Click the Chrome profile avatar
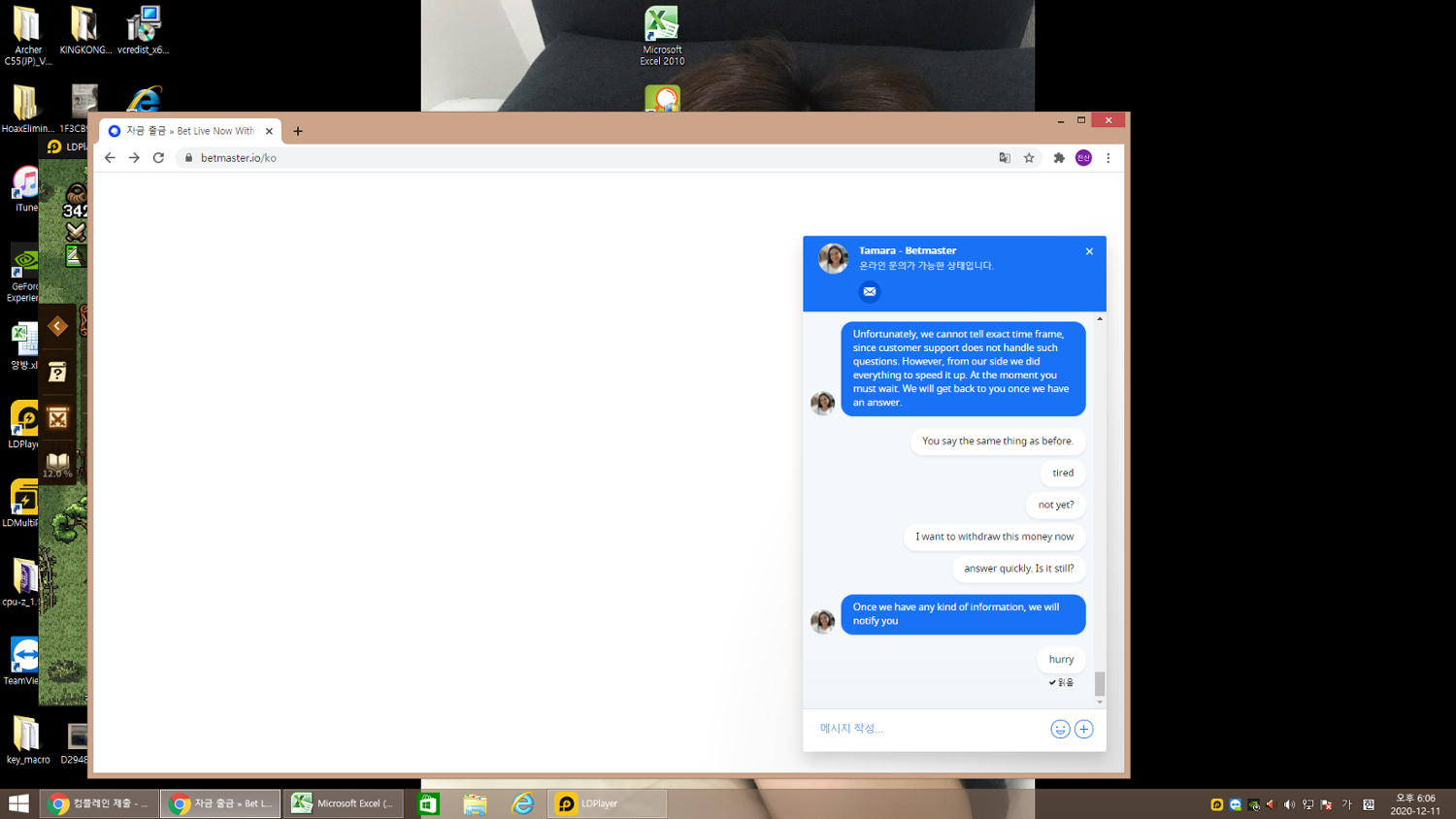The image size is (1456, 819). tap(1083, 158)
